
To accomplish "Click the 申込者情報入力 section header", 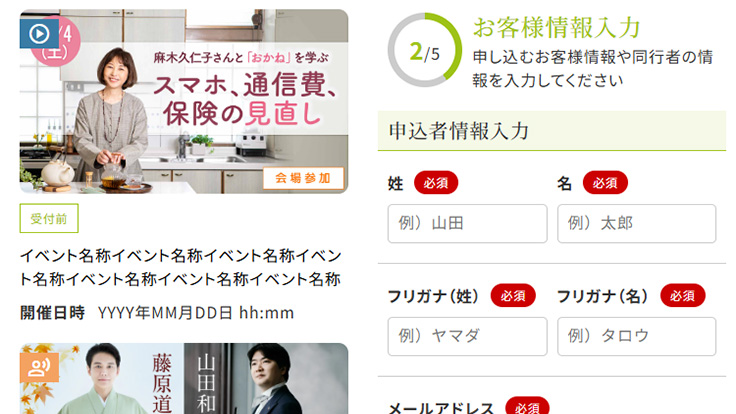I will pos(552,131).
